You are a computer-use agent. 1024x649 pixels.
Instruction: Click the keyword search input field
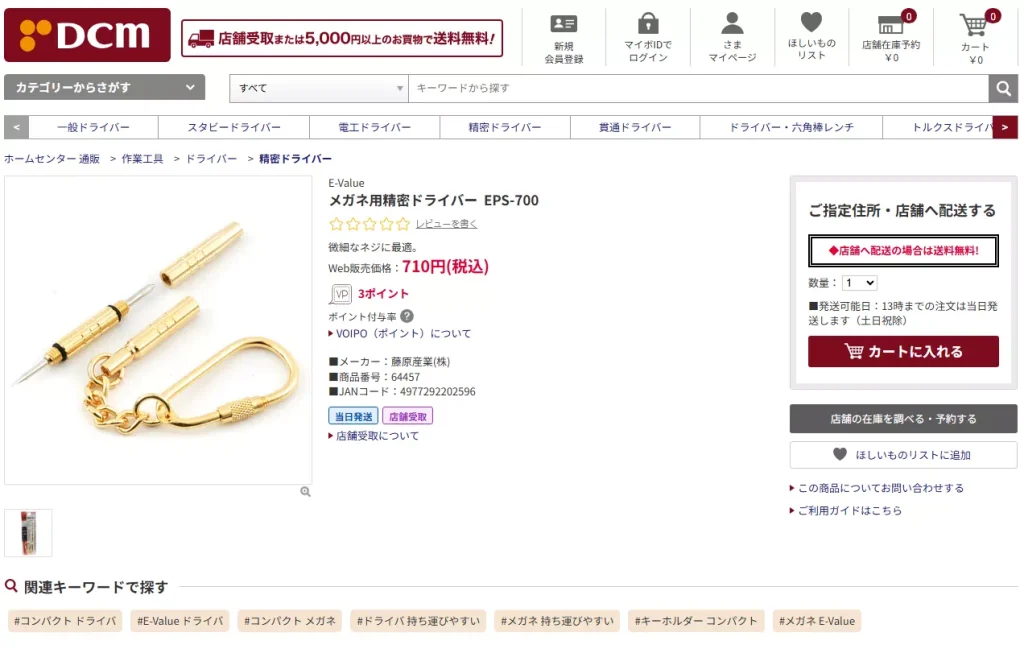tap(698, 88)
